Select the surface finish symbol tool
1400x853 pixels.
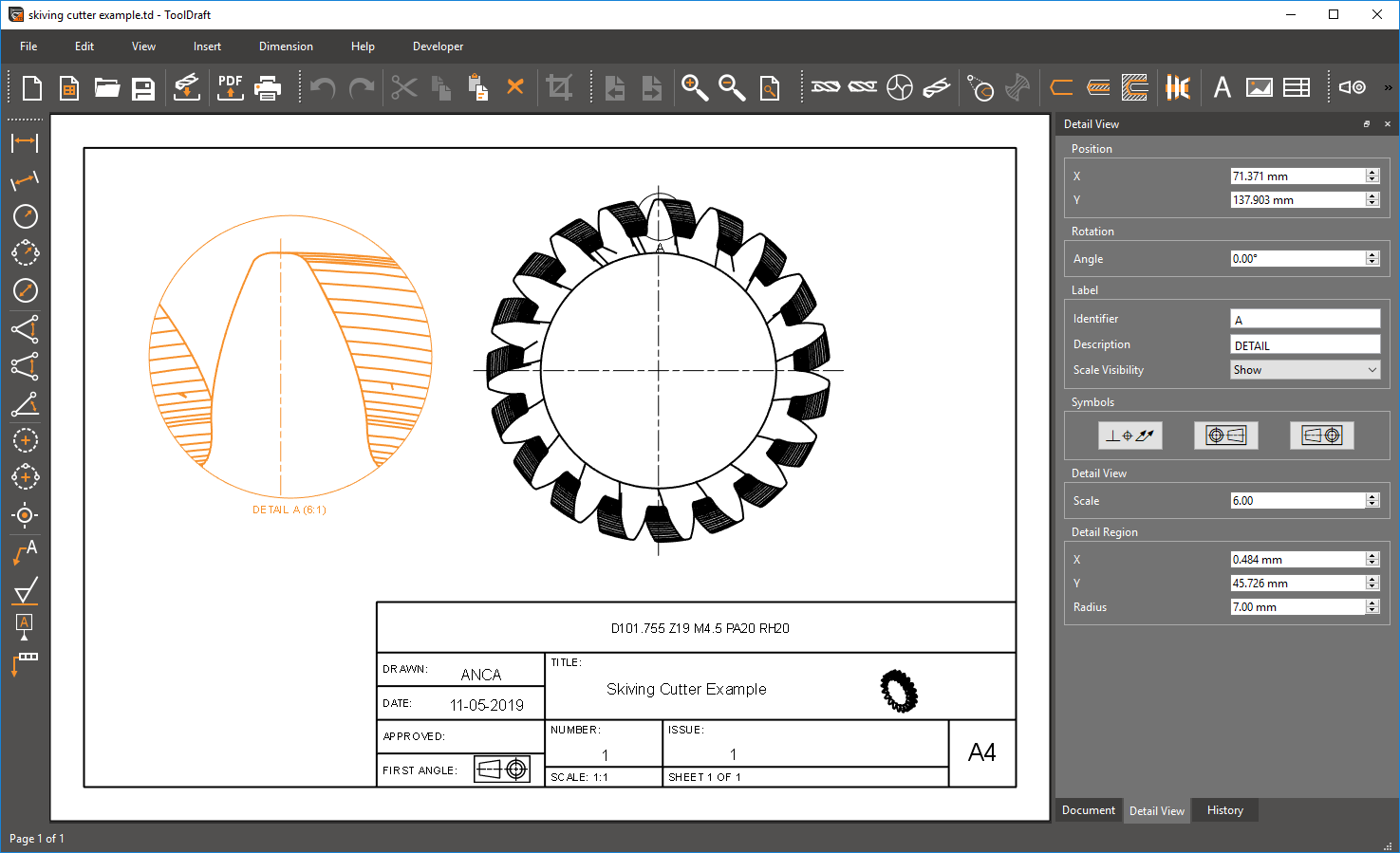click(25, 590)
